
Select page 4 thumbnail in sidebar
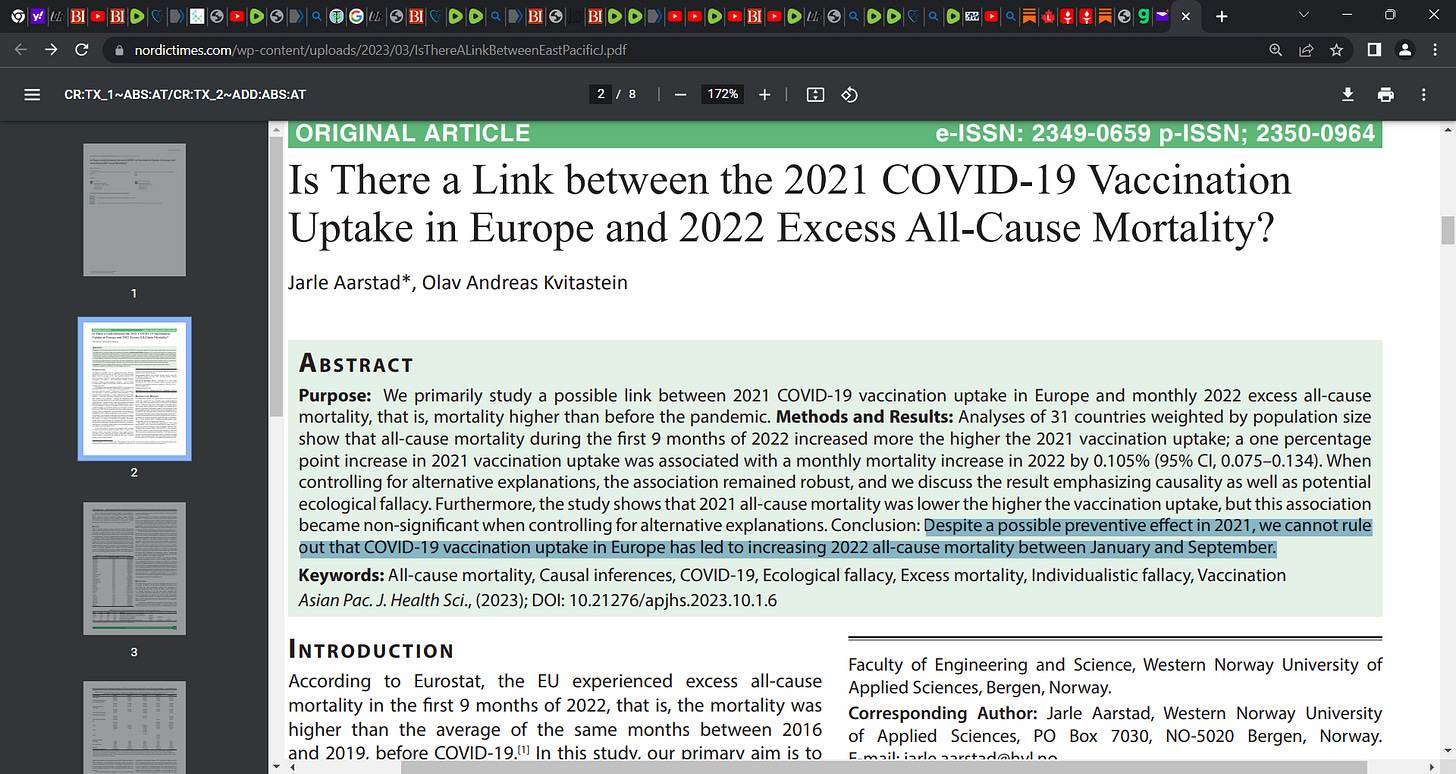coord(134,727)
